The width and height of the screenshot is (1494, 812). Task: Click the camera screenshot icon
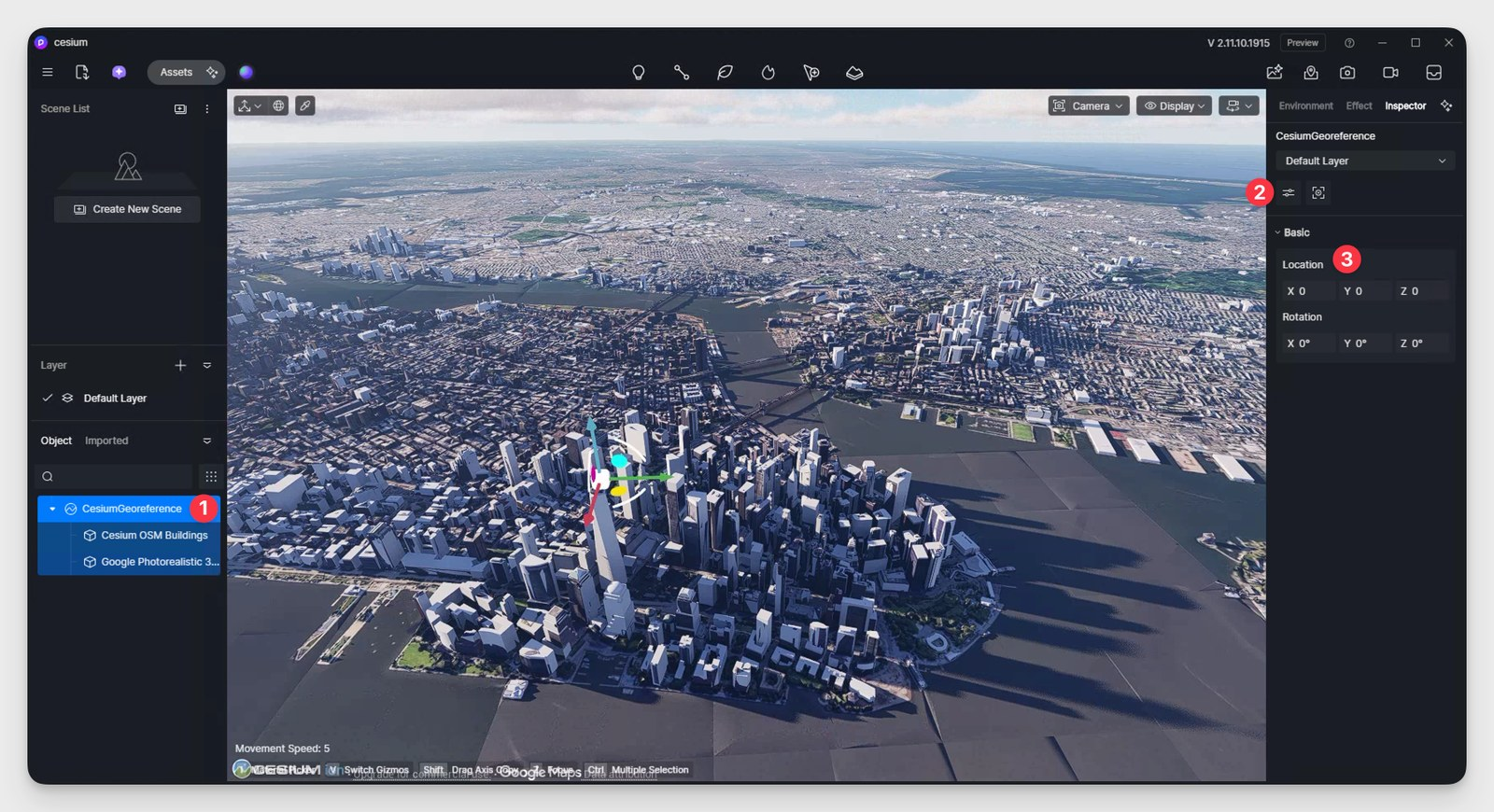click(1347, 72)
